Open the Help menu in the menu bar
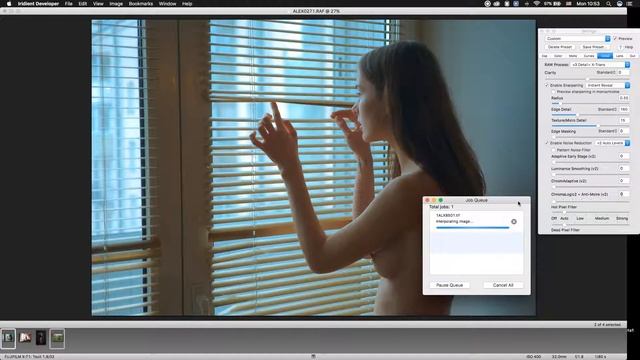This screenshot has height=360, width=640. click(x=187, y=4)
